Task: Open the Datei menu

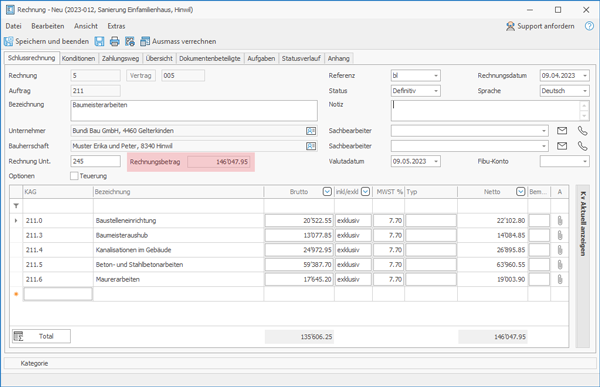Action: (x=13, y=26)
